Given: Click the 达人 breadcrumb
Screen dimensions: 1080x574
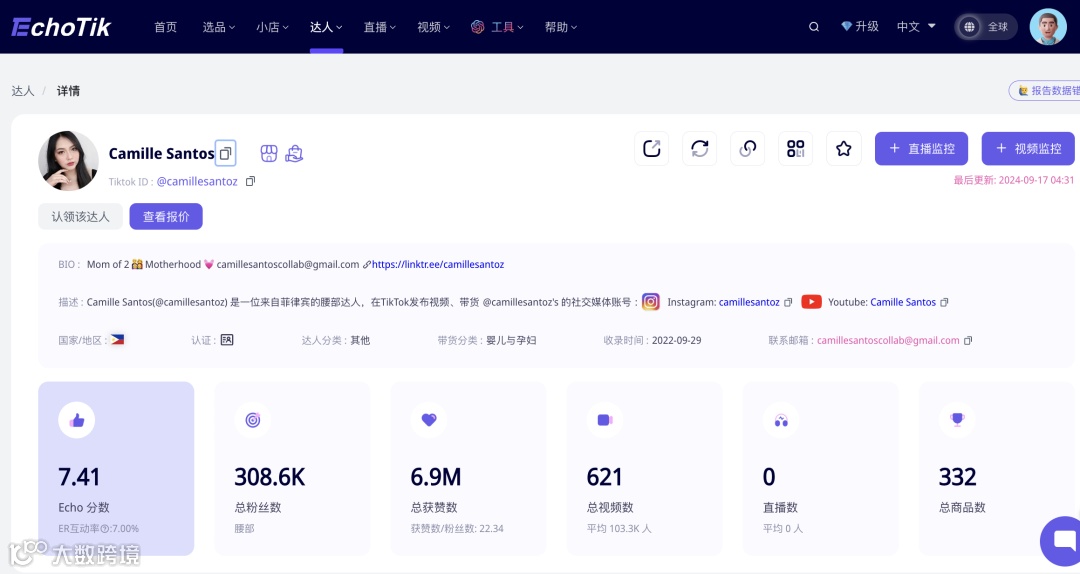Looking at the screenshot, I should 23,91.
